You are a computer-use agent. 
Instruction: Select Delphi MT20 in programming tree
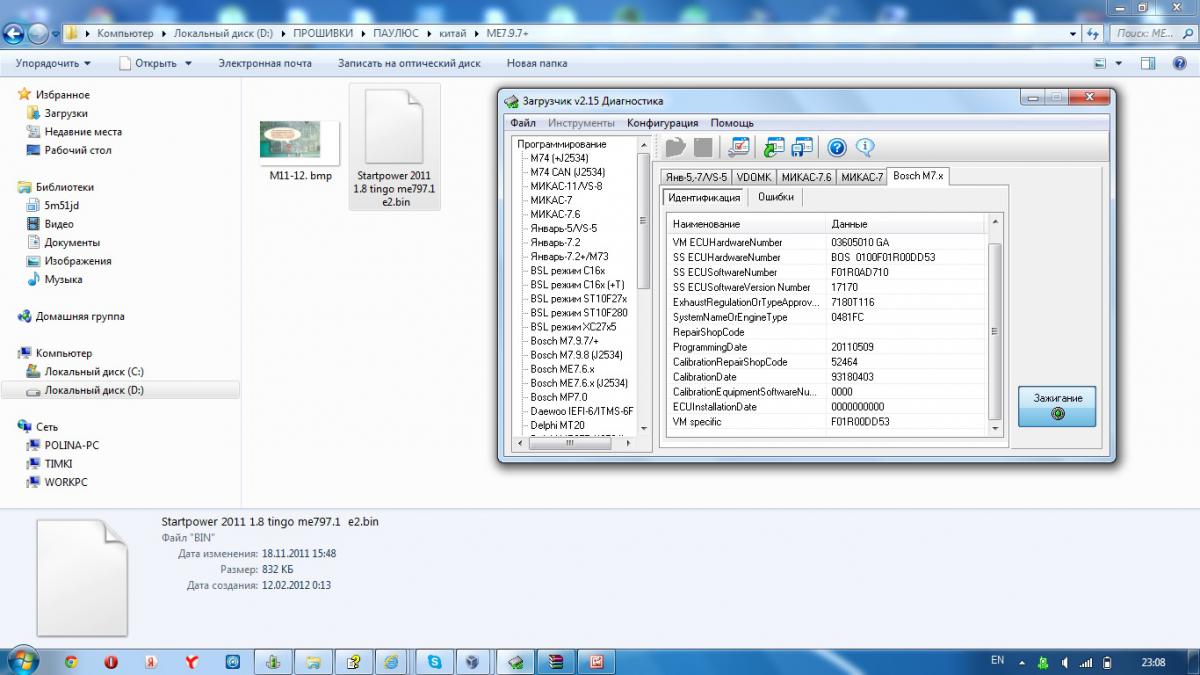(558, 425)
